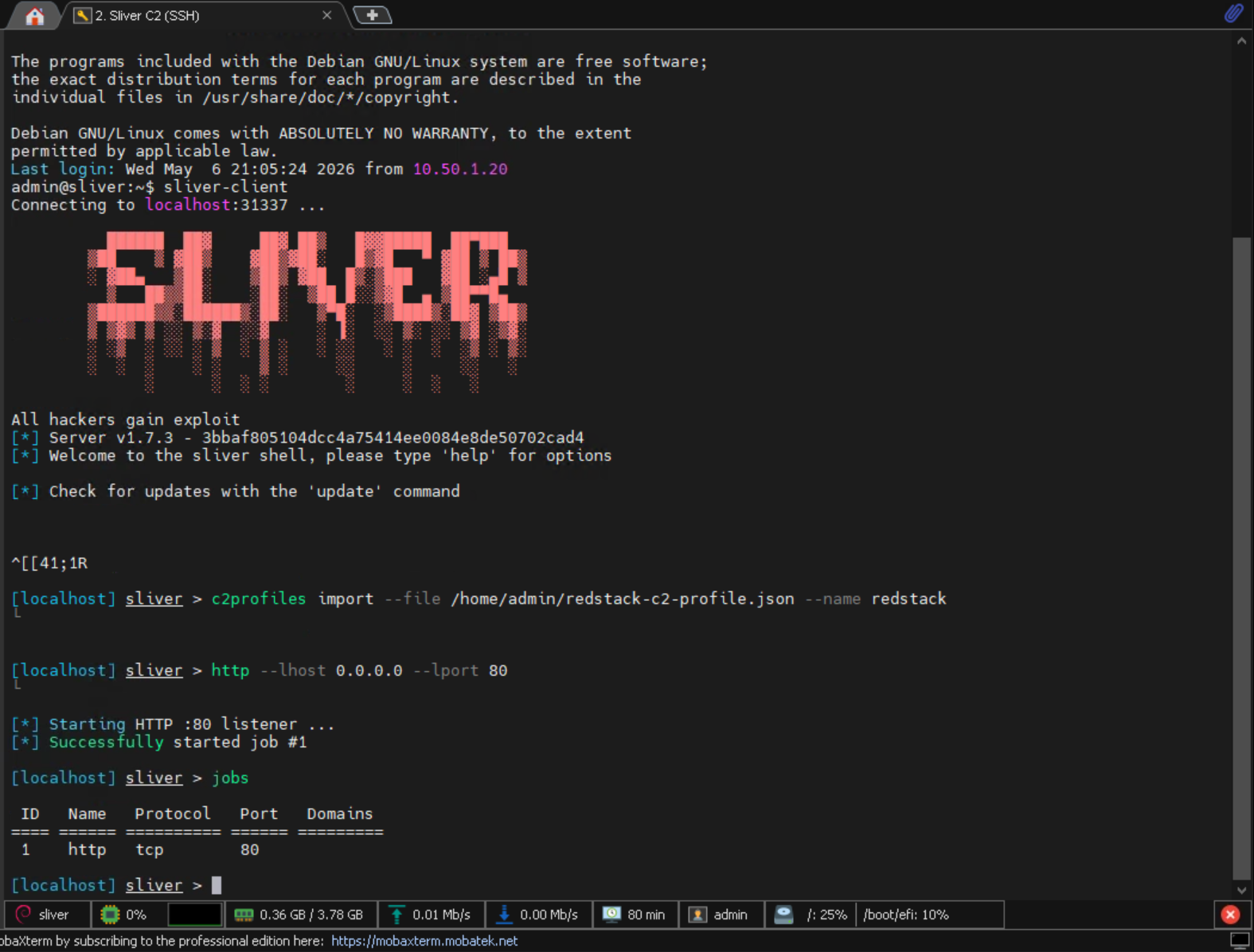Click the '0.01 Mb/s' upload speed text

click(441, 915)
